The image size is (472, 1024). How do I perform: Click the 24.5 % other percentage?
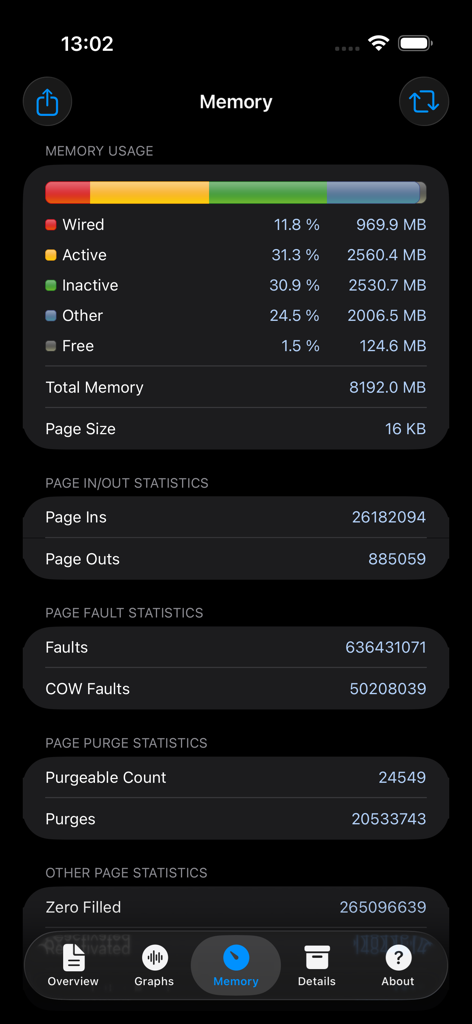[x=294, y=315]
